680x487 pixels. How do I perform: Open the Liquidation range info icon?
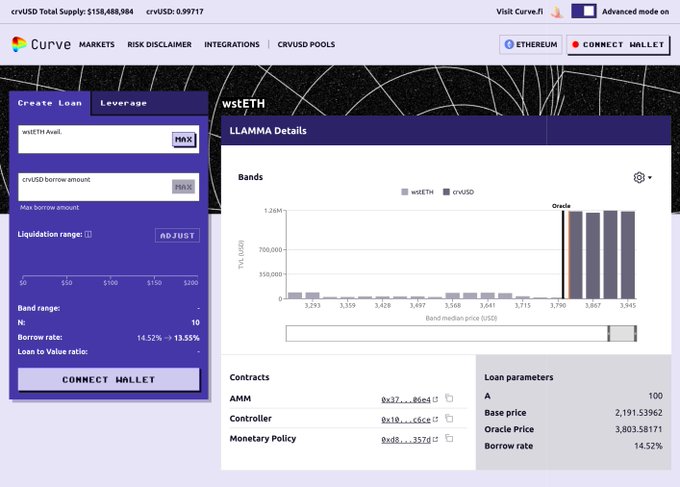(88, 234)
